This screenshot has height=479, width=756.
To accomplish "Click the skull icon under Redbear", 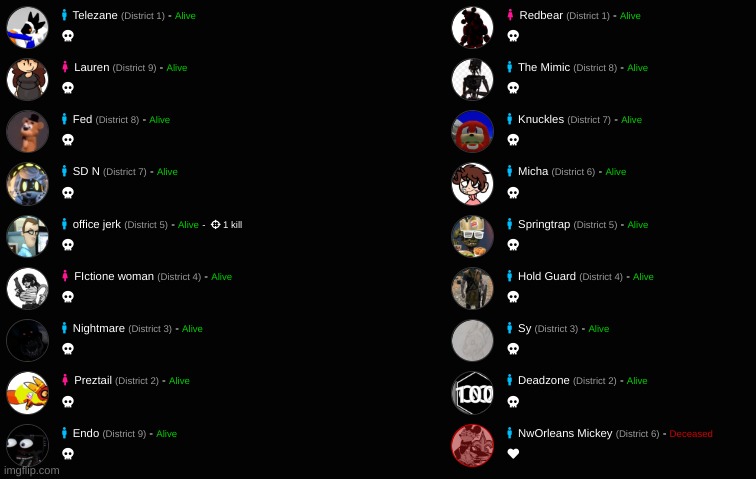I will pos(513,36).
